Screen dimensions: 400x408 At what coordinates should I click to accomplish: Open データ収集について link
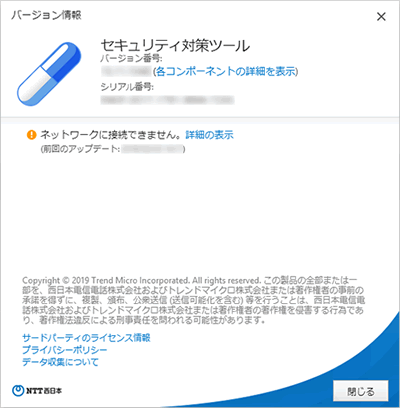(x=60, y=362)
